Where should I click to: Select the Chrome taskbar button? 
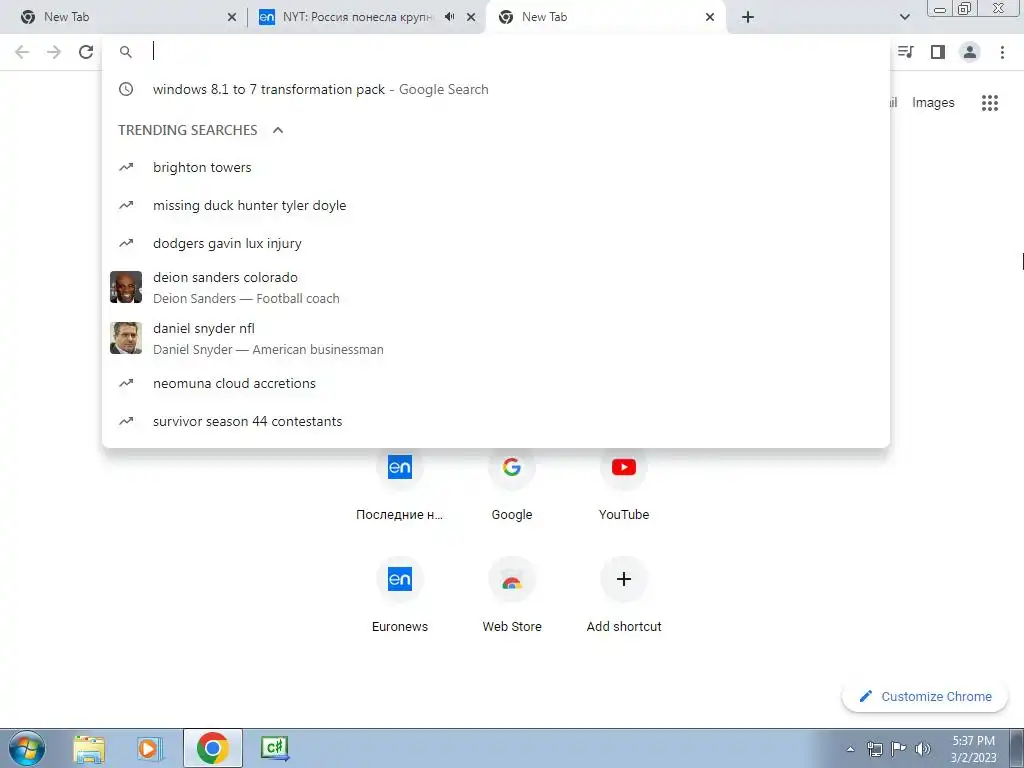point(212,748)
